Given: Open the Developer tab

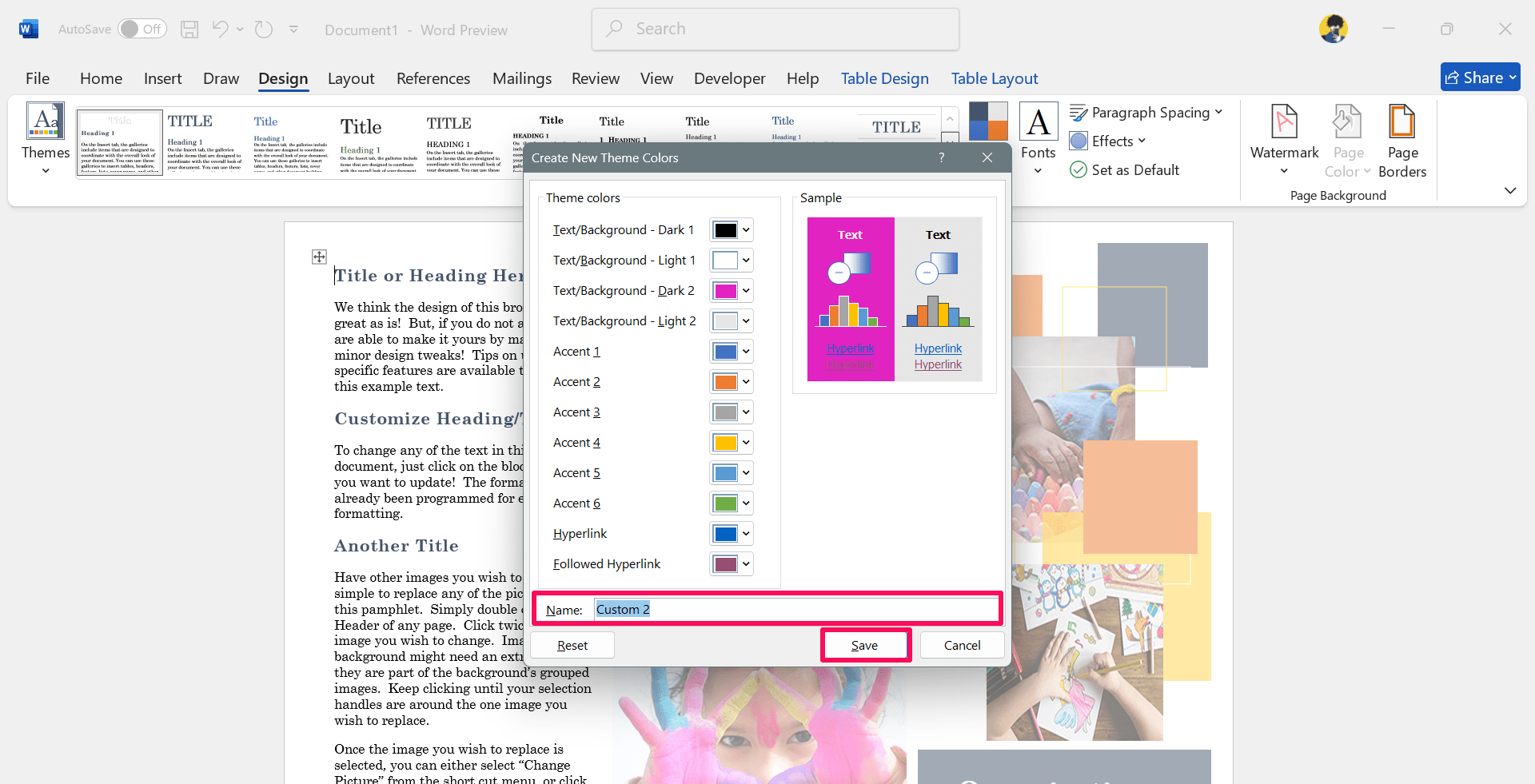Looking at the screenshot, I should click(x=730, y=78).
